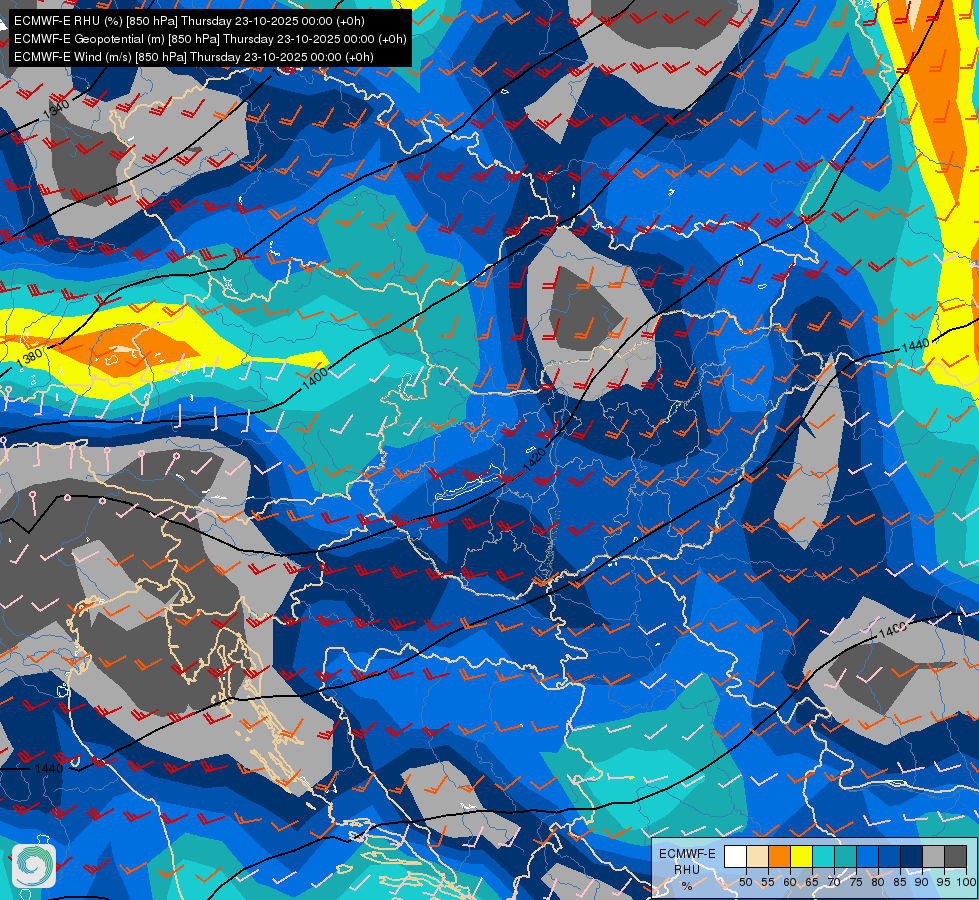Click the 1380 geopotential contour label
The height and width of the screenshot is (900, 979).
pyautogui.click(x=29, y=357)
